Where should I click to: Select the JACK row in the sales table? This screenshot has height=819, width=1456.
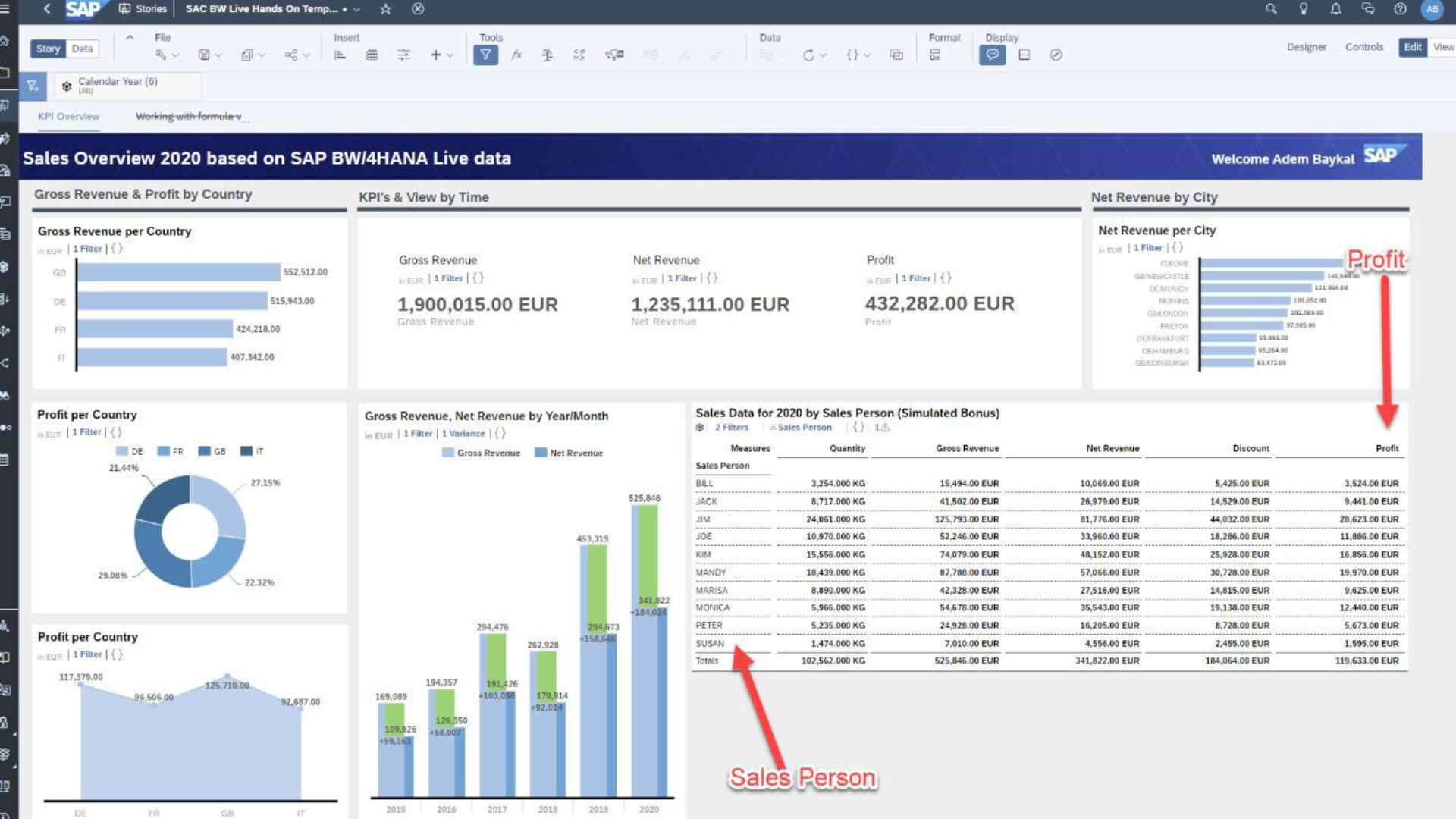(1050, 501)
